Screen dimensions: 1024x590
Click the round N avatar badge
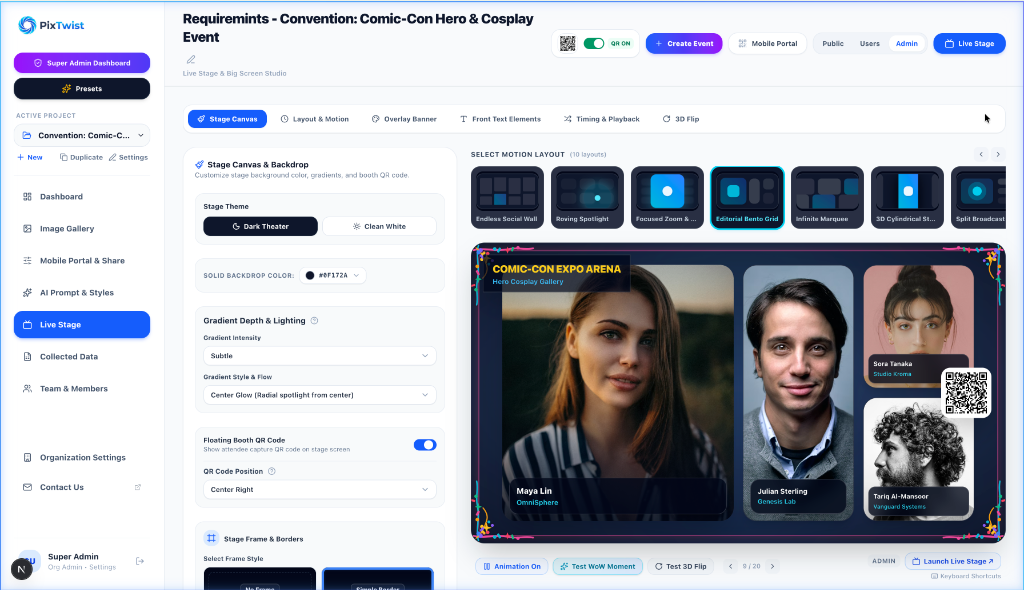pos(22,569)
